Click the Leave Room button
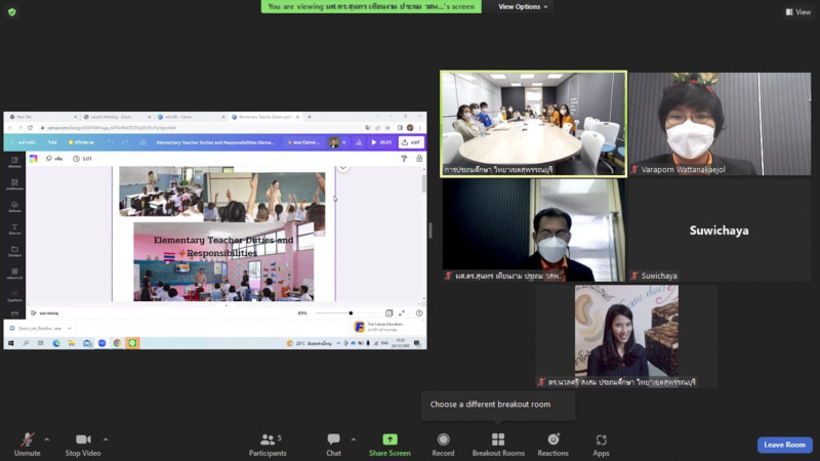820x461 pixels. 784,445
